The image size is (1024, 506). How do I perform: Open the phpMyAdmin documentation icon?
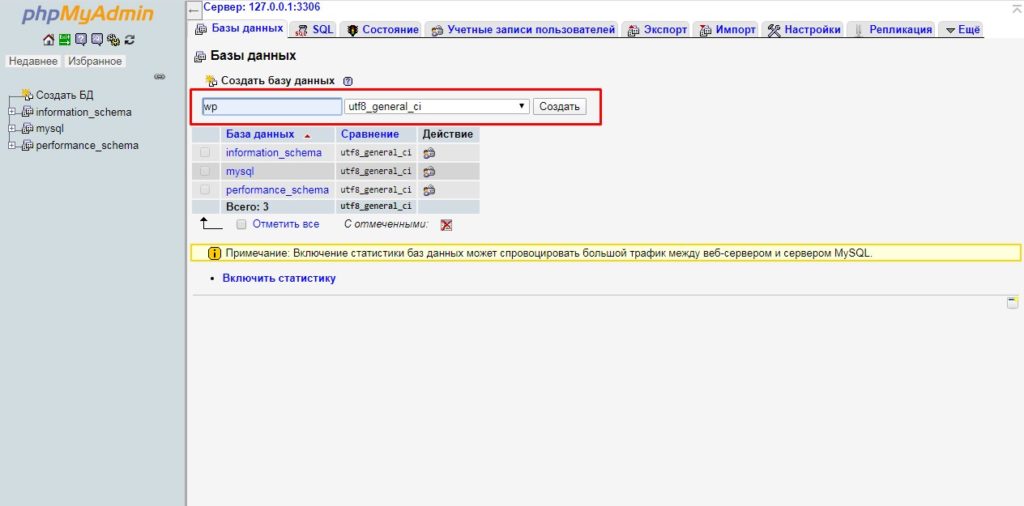81,40
